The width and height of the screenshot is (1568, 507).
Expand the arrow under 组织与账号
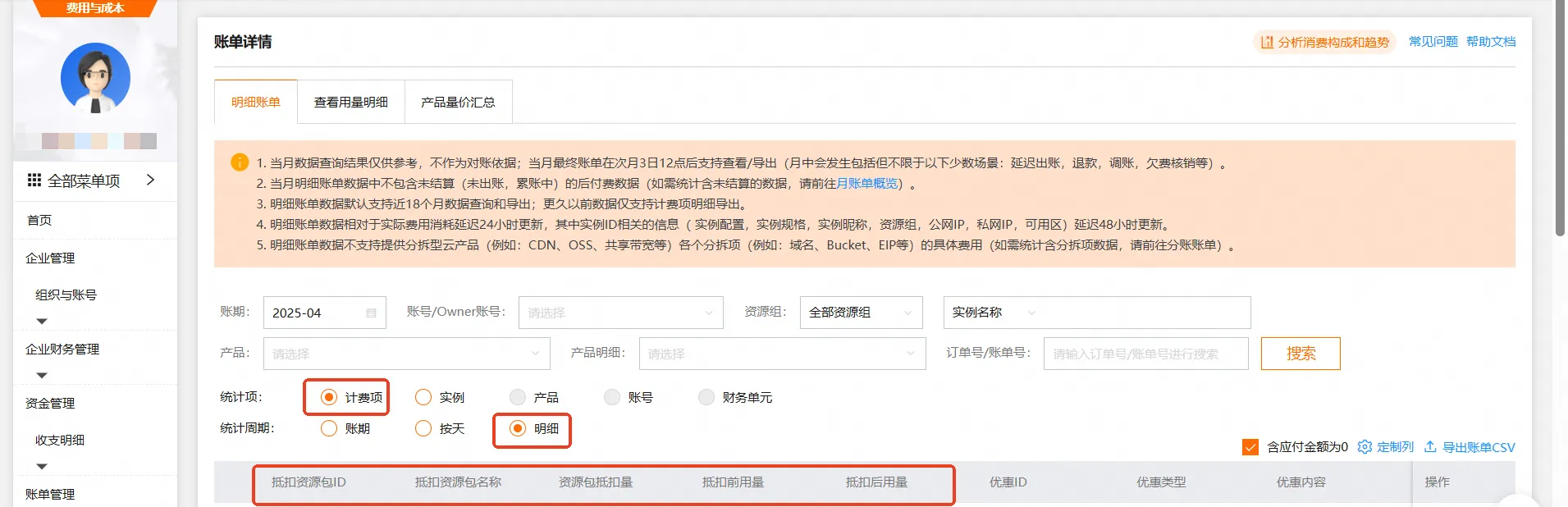point(42,321)
